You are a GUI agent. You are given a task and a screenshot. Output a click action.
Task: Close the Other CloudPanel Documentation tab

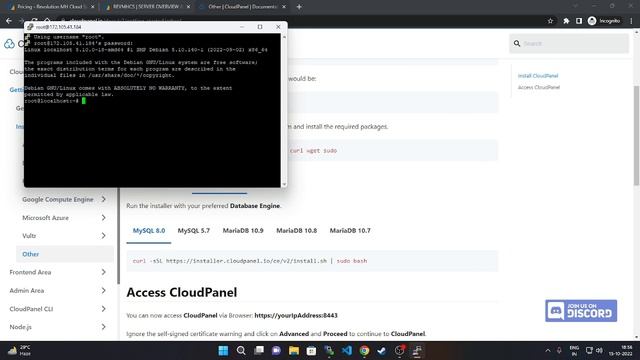[284, 7]
